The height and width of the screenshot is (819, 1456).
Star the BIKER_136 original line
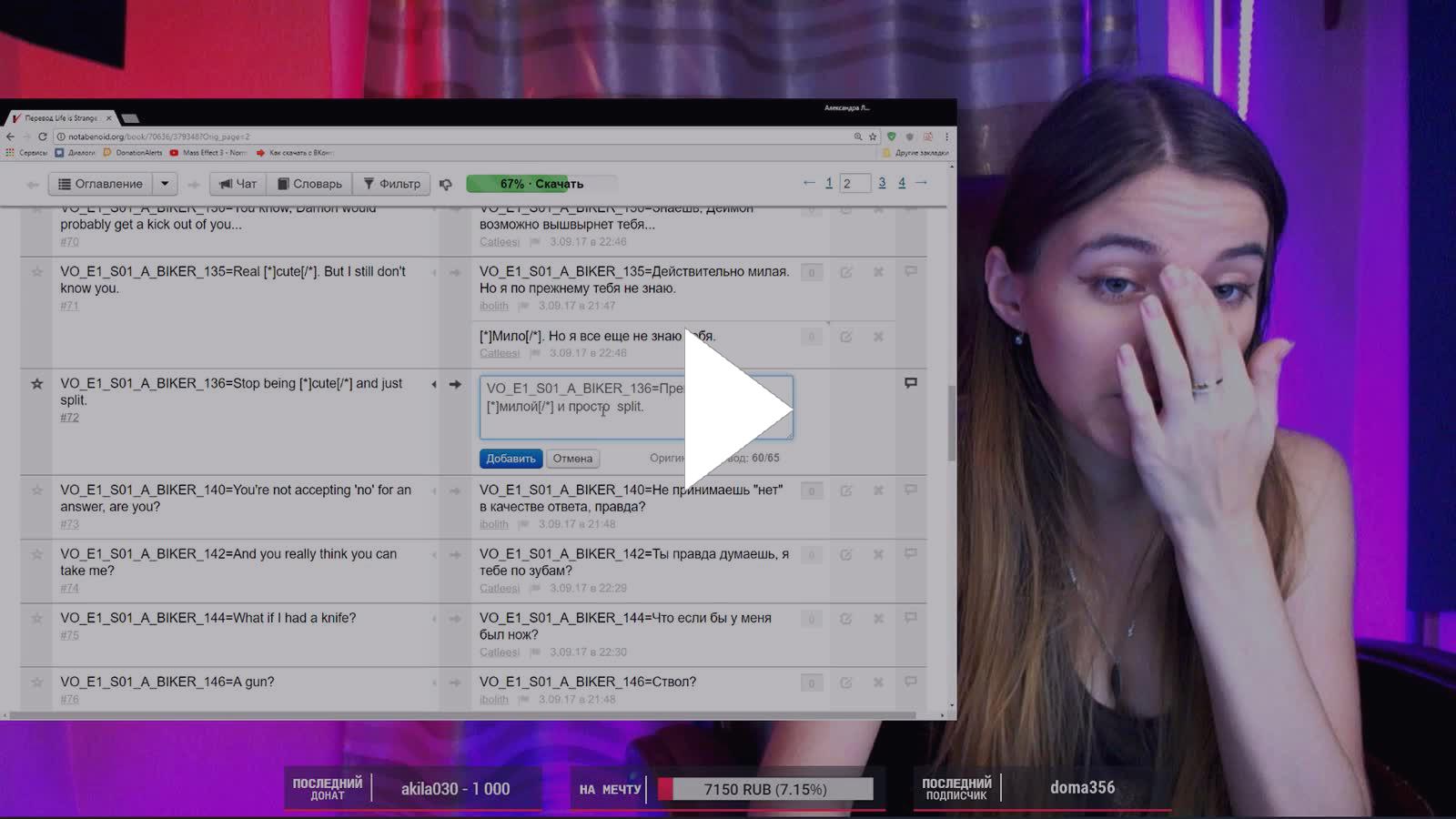click(x=37, y=384)
